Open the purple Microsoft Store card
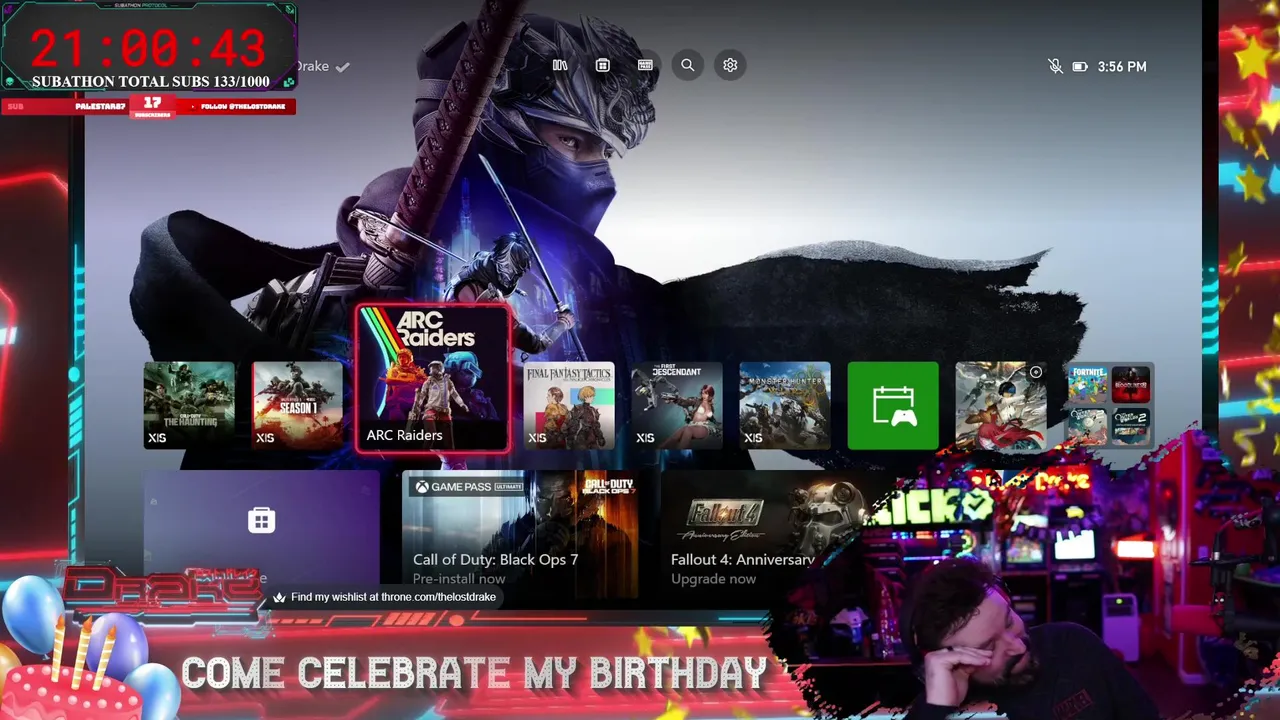The image size is (1280, 720). [x=261, y=530]
